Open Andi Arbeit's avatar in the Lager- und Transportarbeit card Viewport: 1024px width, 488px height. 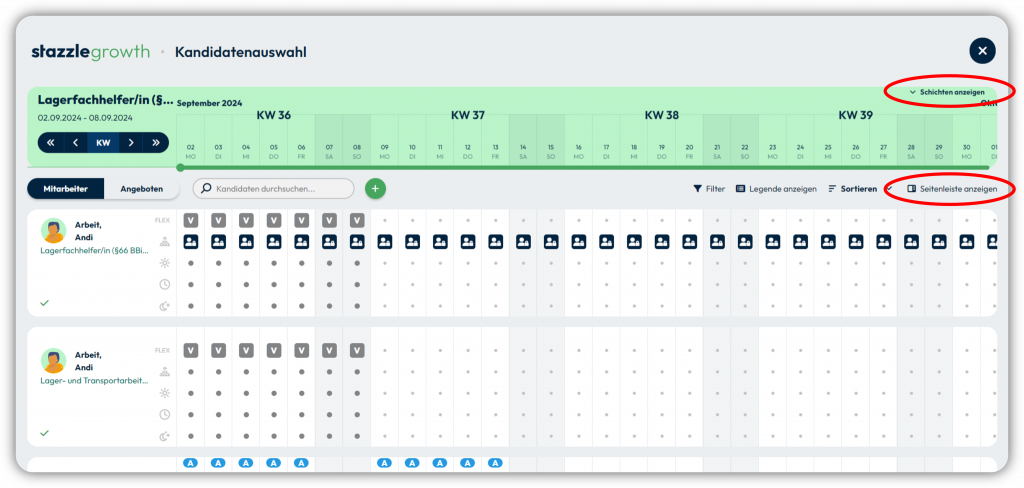pyautogui.click(x=54, y=361)
